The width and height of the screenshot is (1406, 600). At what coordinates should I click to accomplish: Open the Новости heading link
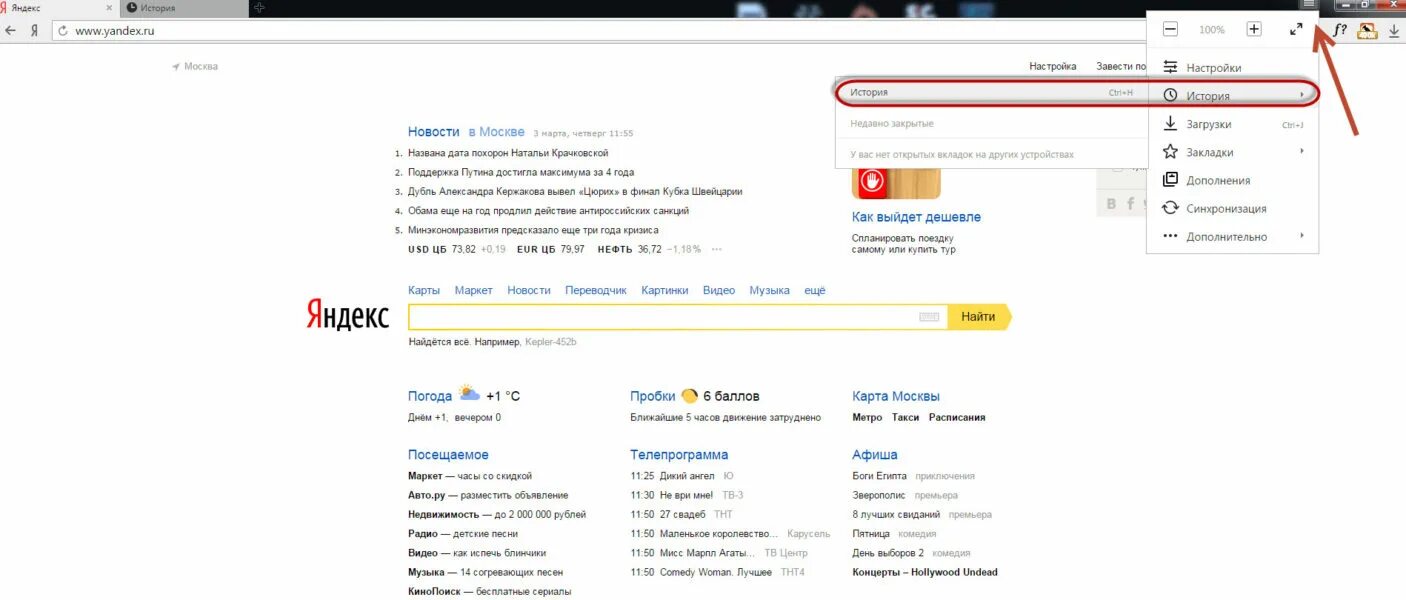434,132
